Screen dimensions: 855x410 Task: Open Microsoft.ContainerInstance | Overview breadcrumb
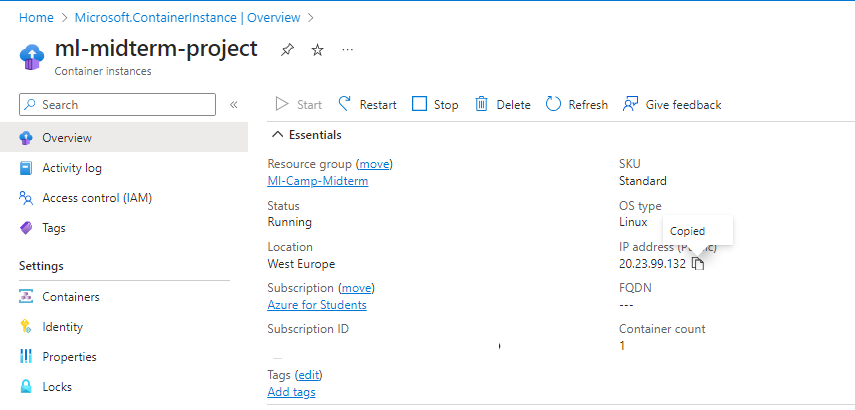click(188, 17)
